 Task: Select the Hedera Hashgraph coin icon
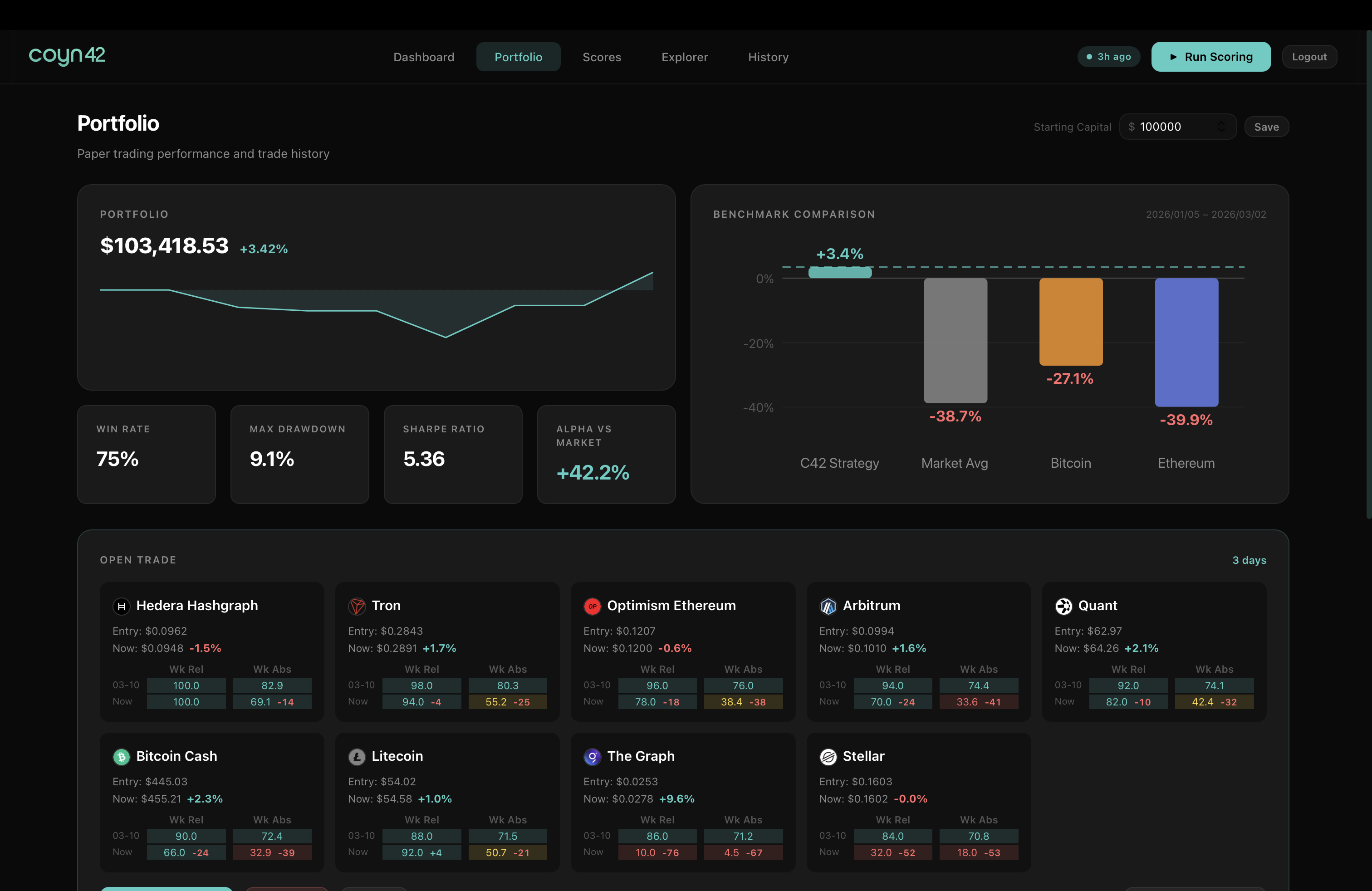(122, 606)
